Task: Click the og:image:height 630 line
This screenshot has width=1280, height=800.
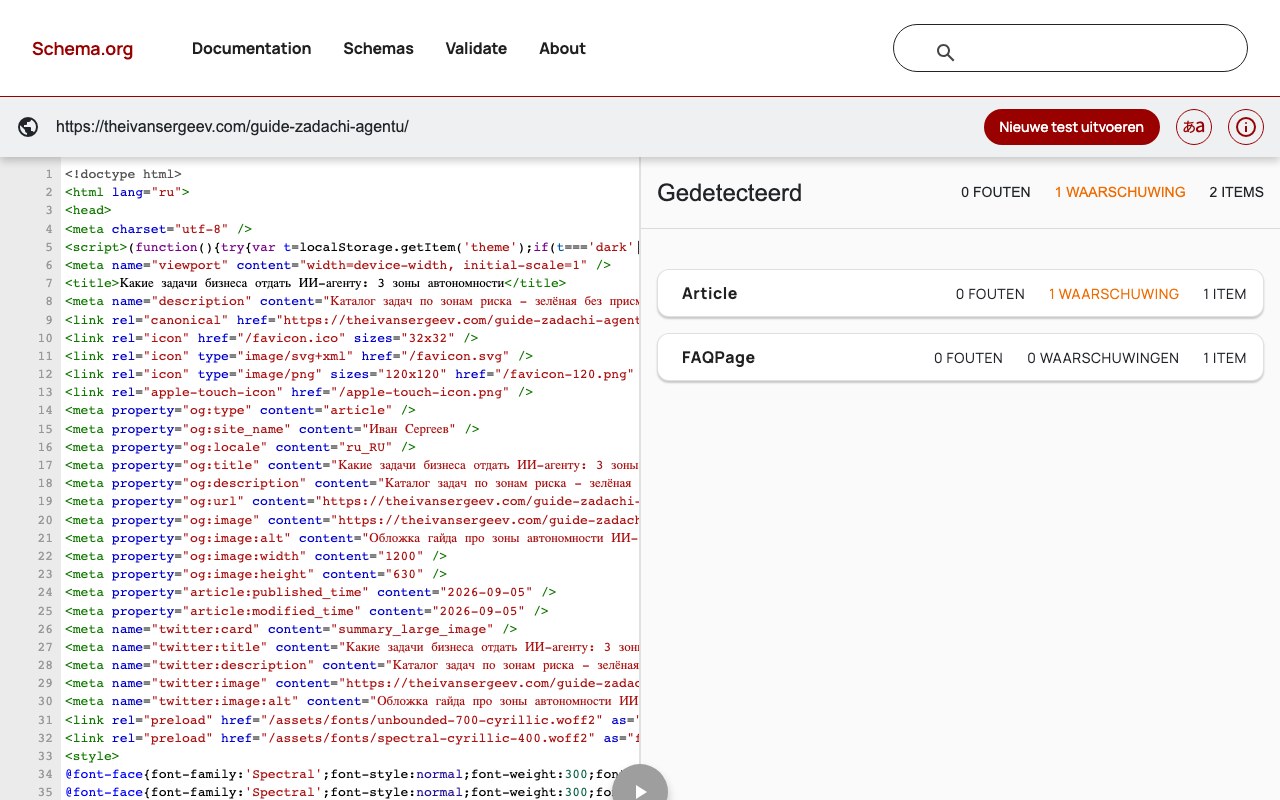Action: coord(256,574)
